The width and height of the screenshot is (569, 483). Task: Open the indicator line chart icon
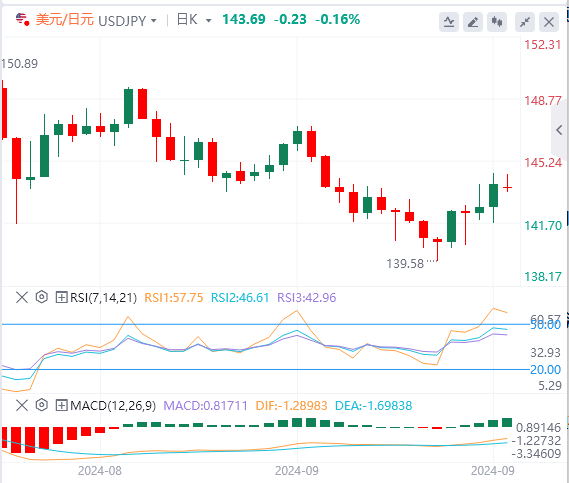(x=449, y=22)
